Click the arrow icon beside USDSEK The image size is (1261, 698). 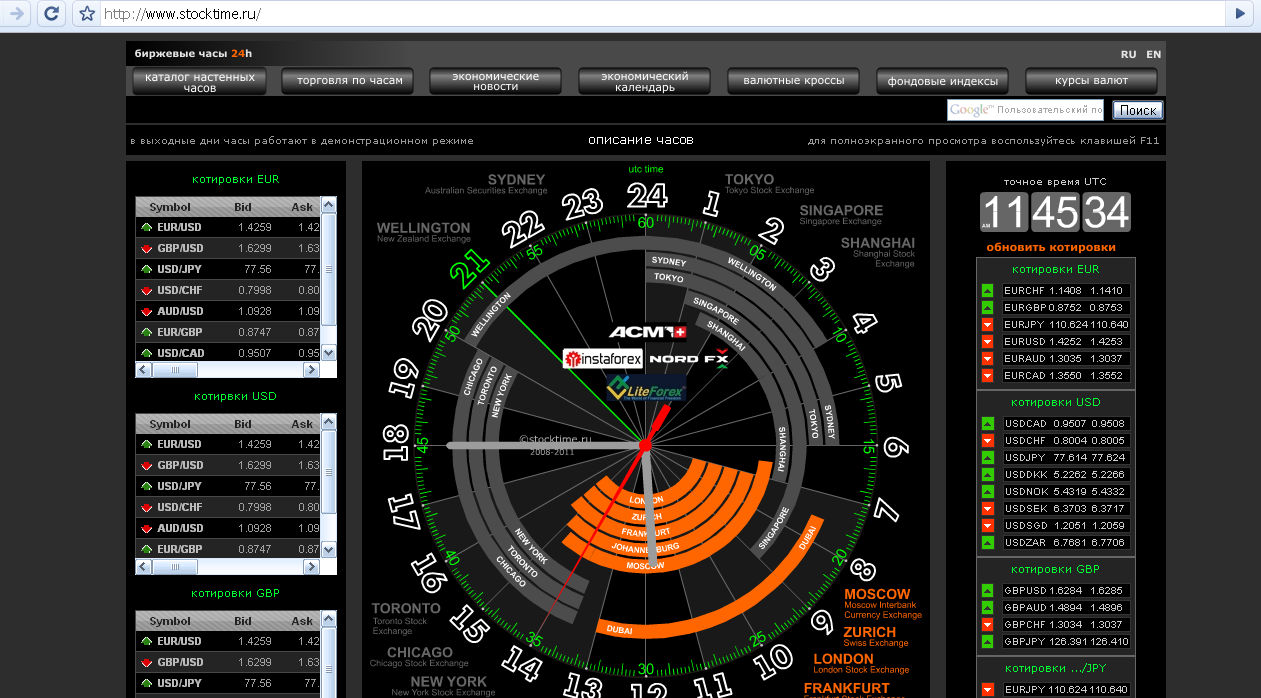click(987, 508)
